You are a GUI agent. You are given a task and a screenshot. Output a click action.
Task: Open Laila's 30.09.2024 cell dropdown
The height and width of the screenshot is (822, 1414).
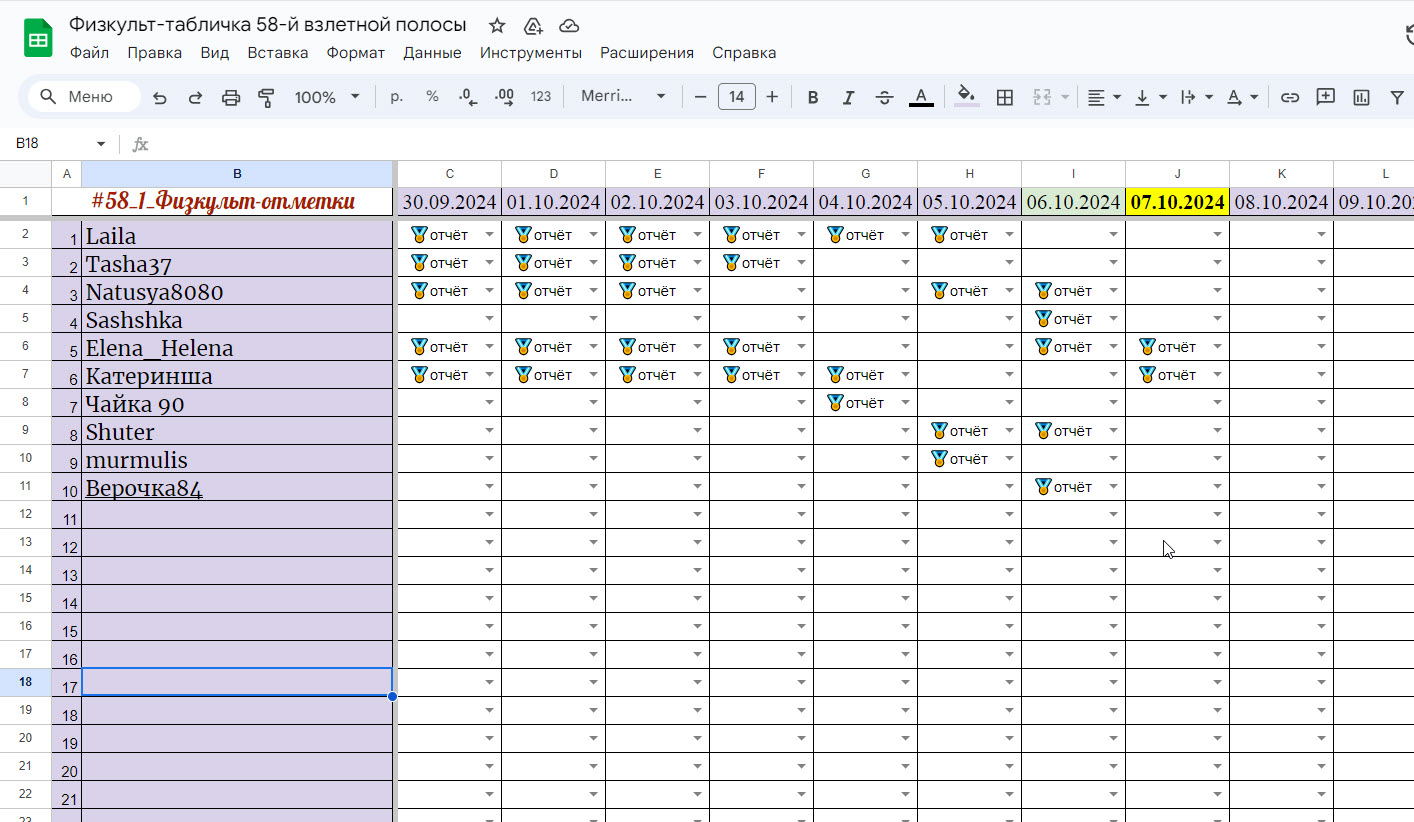tap(489, 235)
